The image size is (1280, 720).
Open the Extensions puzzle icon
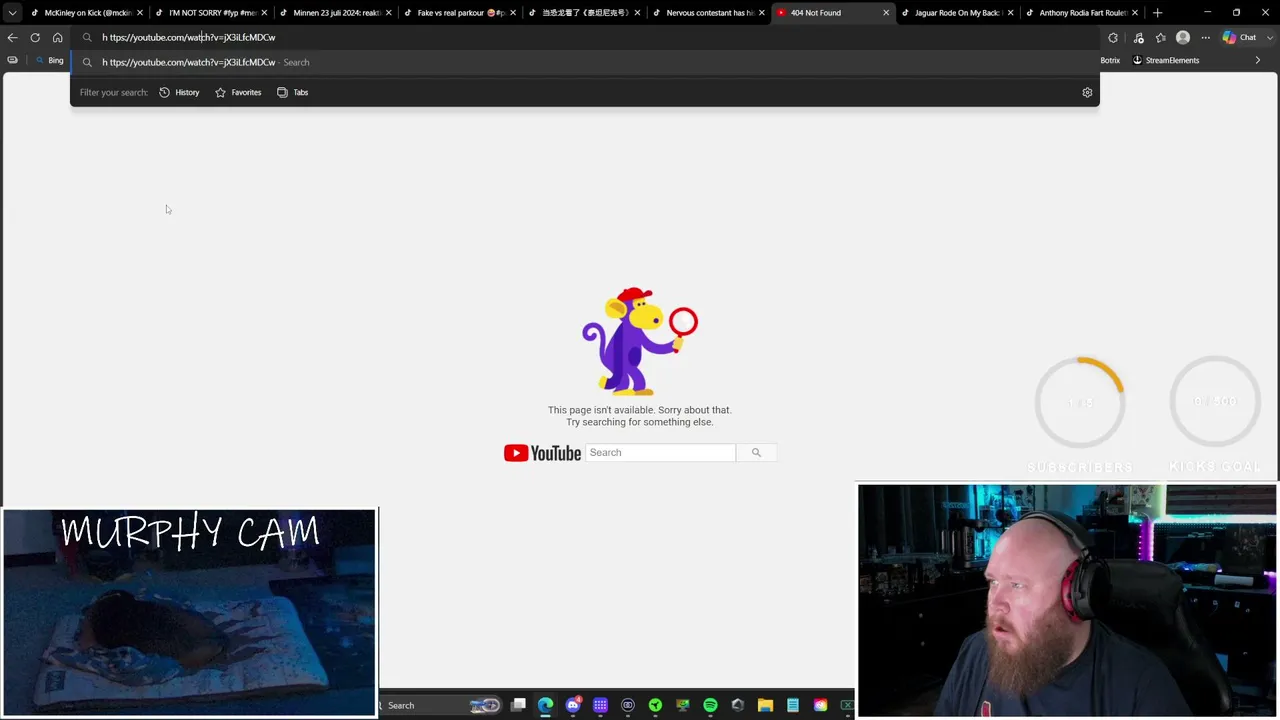click(1113, 38)
